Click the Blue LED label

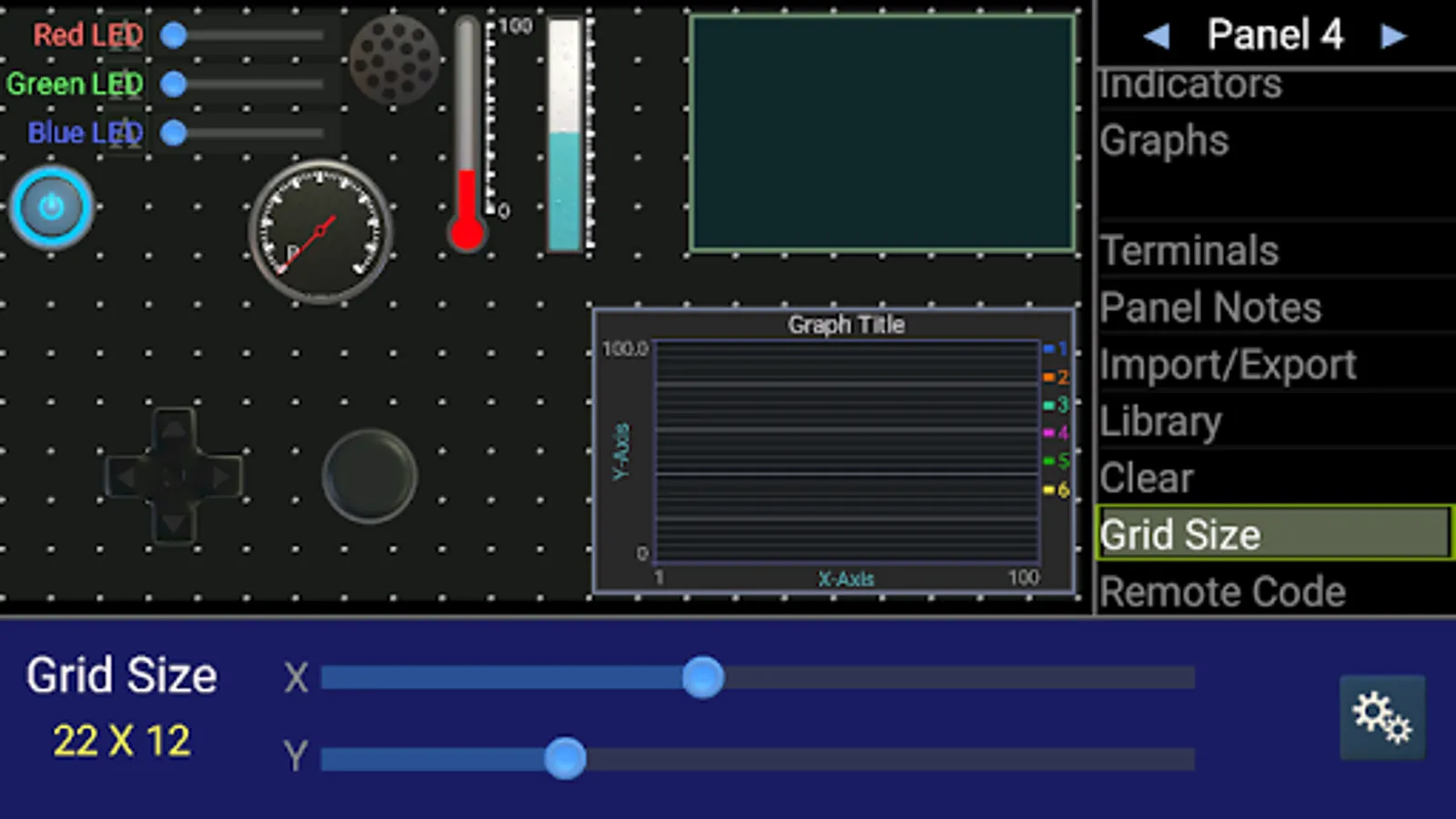86,134
